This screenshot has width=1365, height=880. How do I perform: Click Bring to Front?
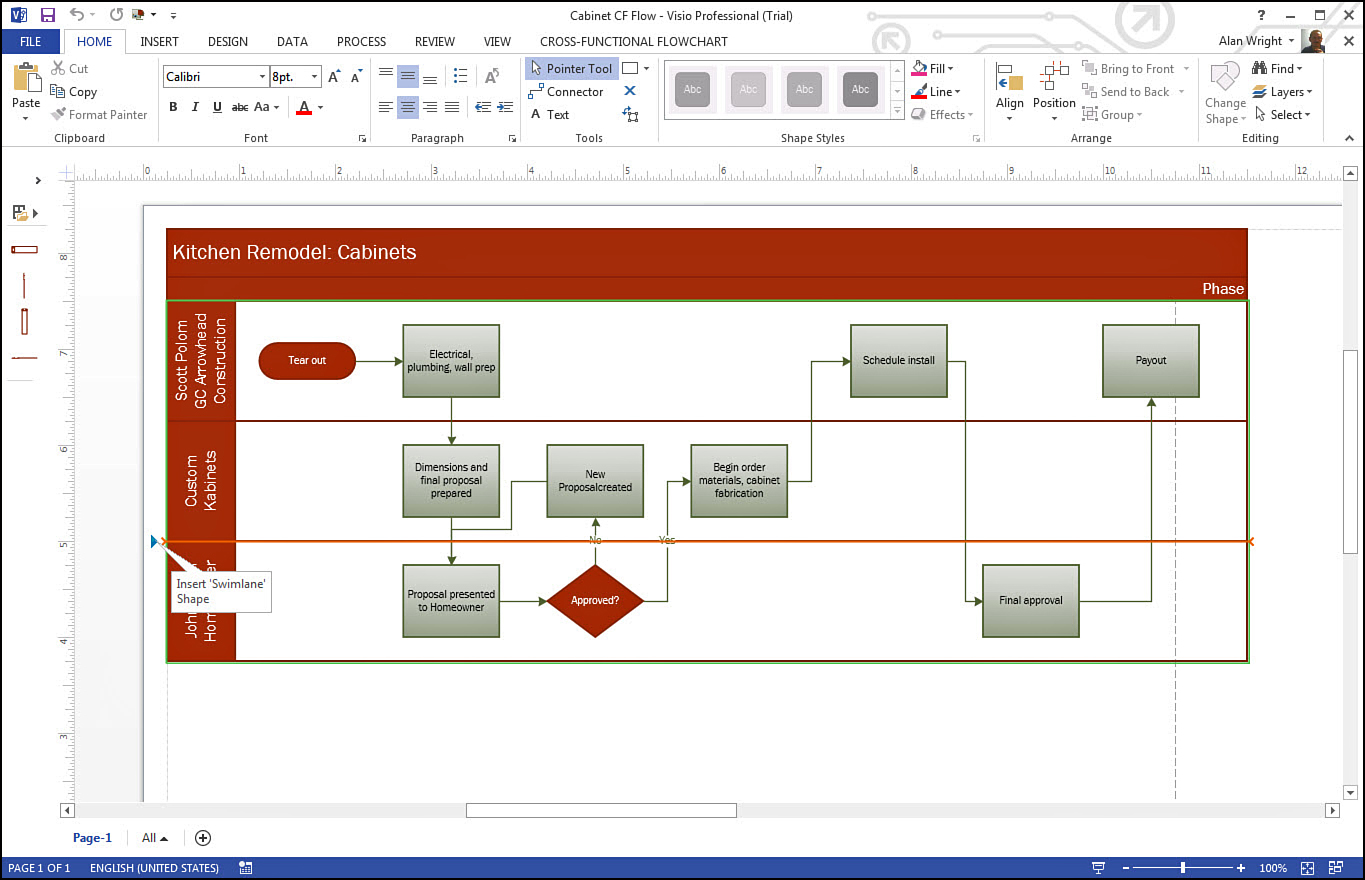pyautogui.click(x=1128, y=69)
